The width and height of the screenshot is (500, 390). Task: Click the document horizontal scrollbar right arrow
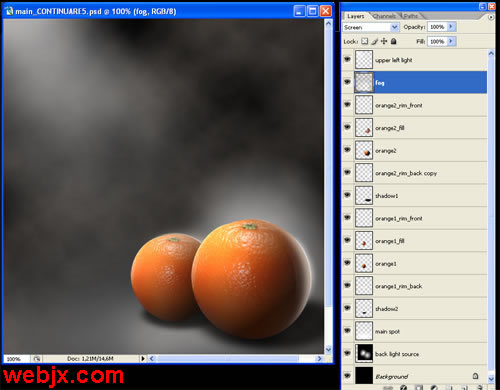pos(320,359)
